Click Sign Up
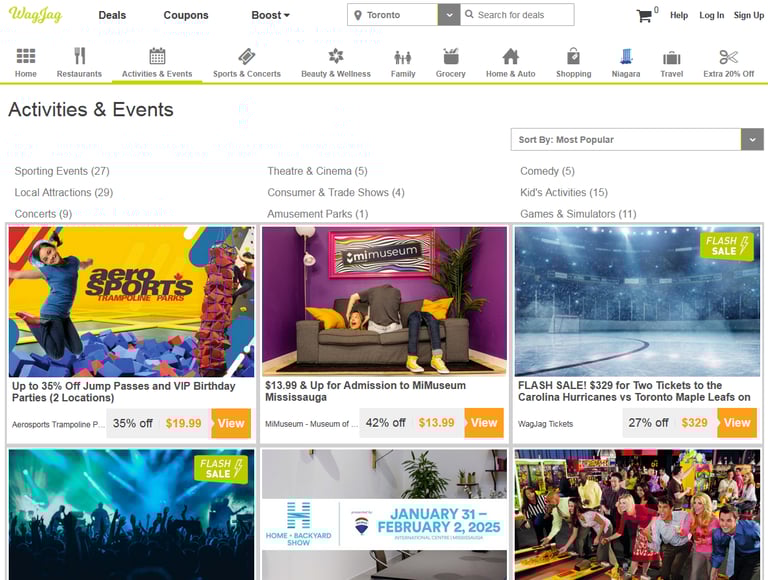This screenshot has width=768, height=580. 748,15
